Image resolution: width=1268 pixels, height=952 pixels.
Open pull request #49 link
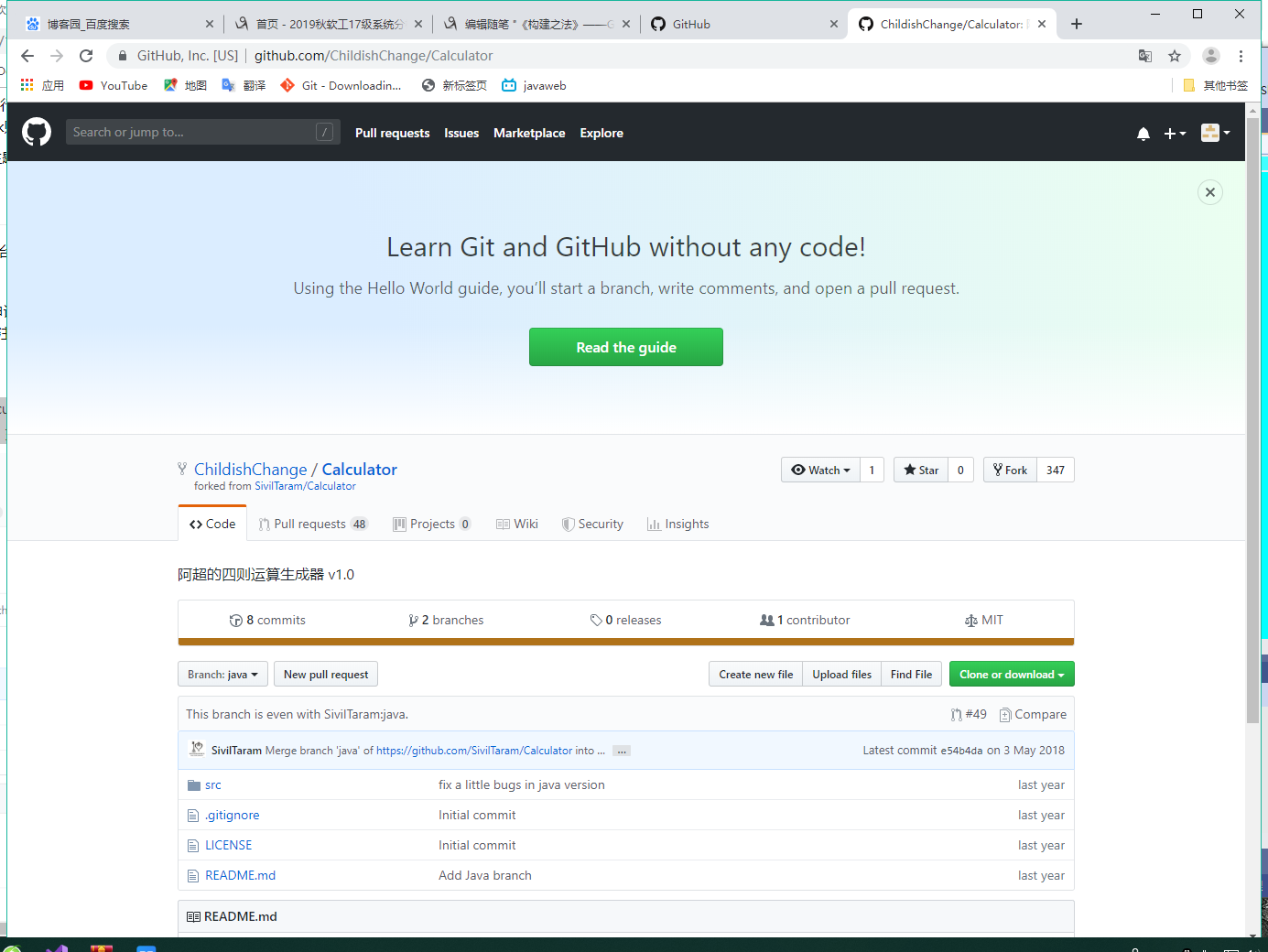point(970,714)
